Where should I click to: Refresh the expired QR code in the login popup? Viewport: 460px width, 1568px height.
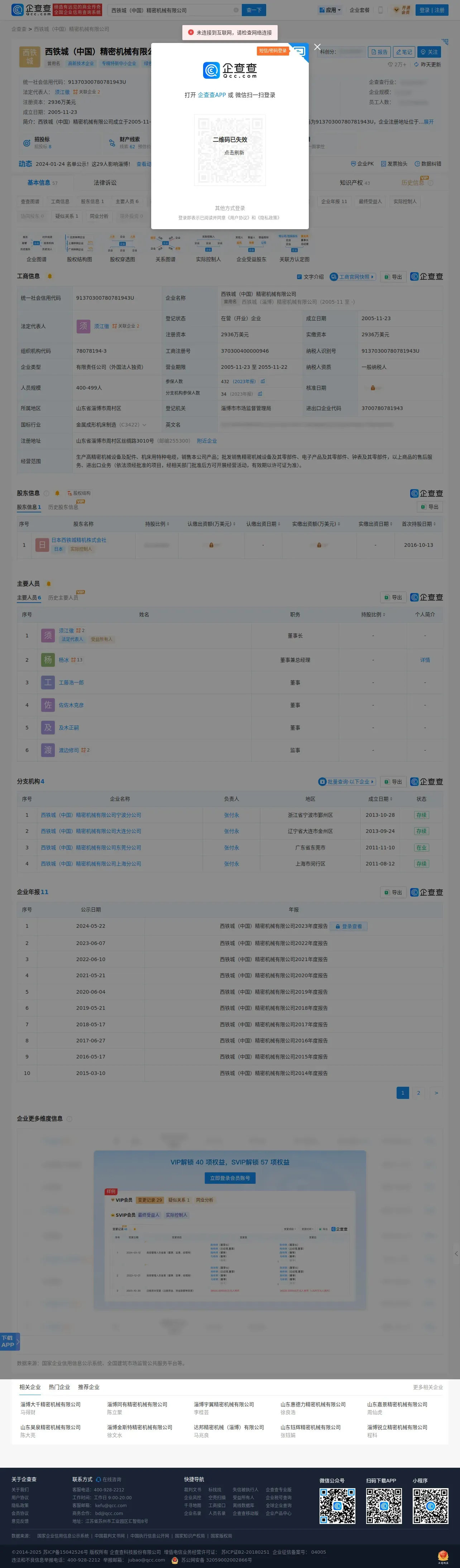pos(230,150)
